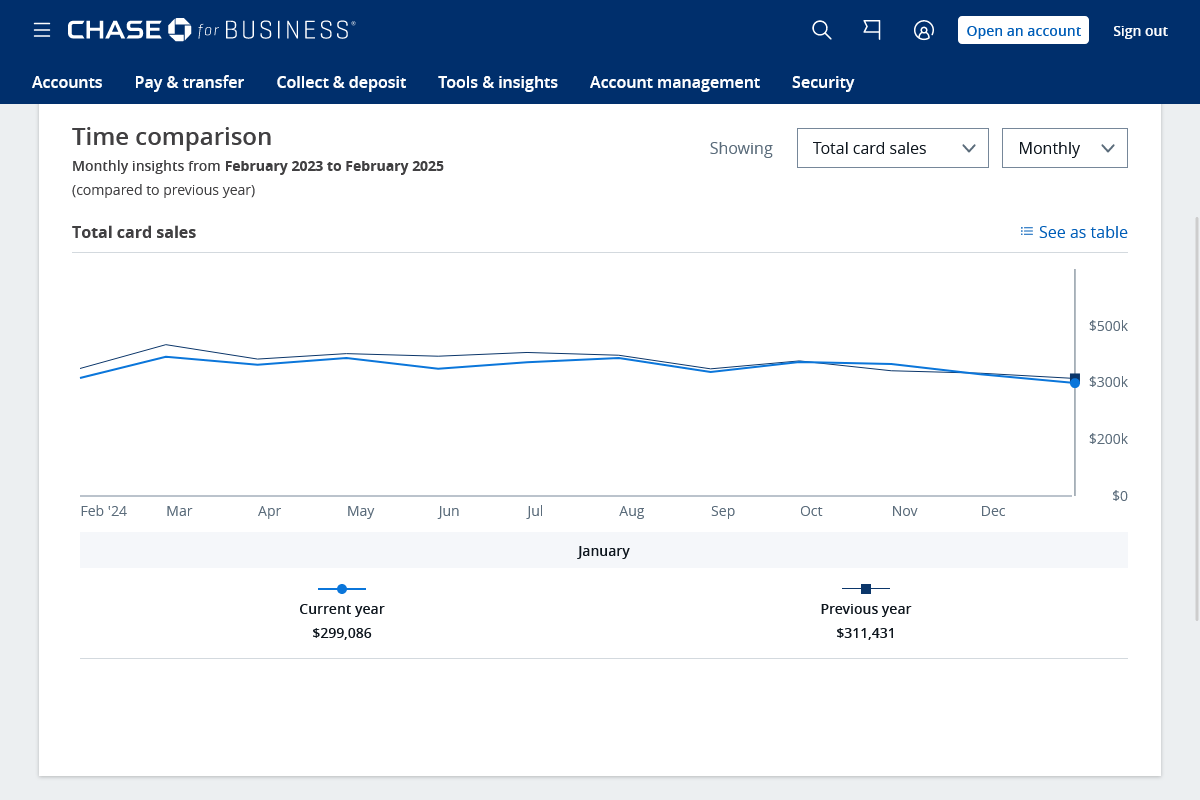The height and width of the screenshot is (800, 1200).
Task: Open See as table view
Action: point(1083,231)
